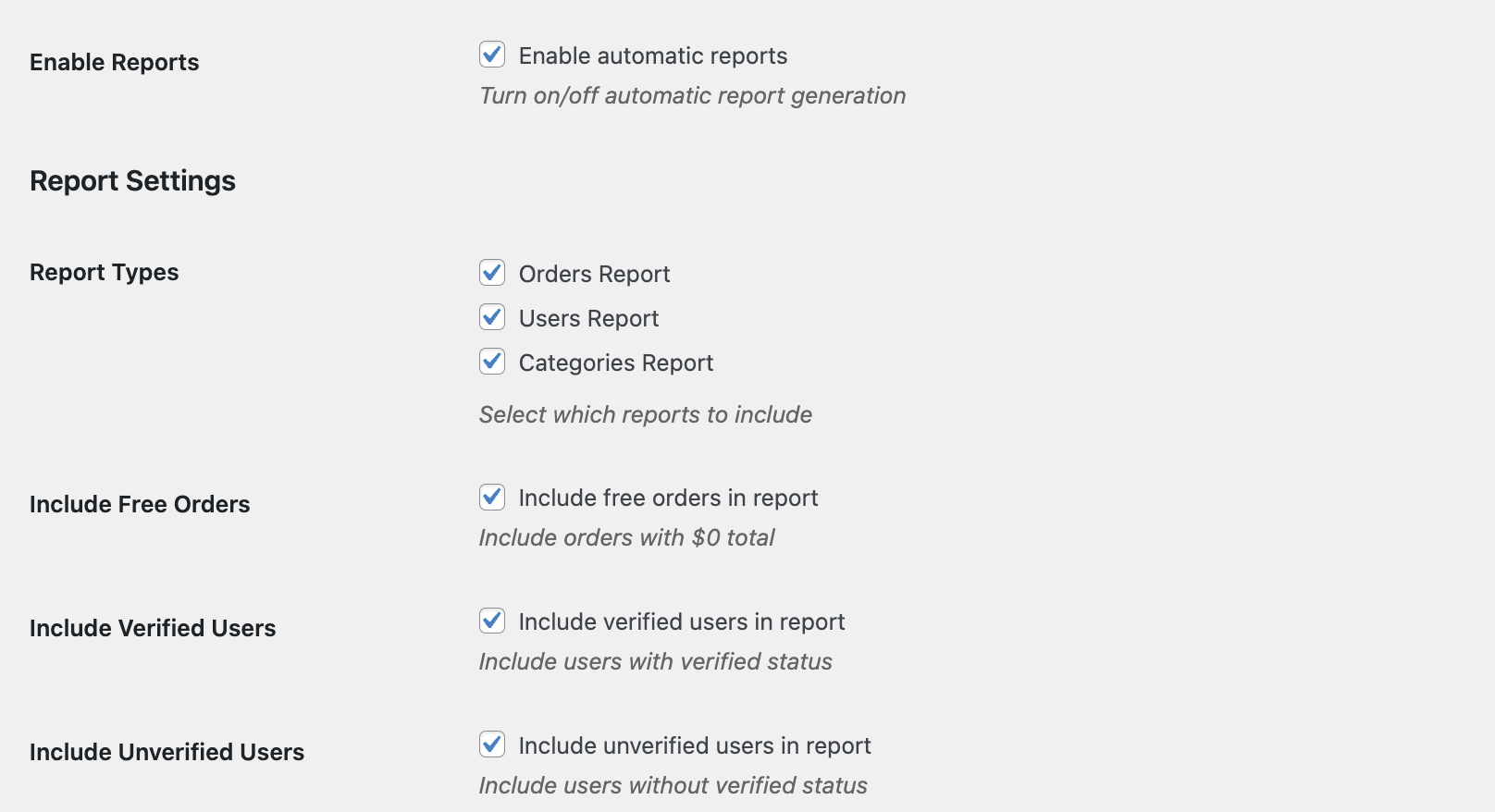The image size is (1495, 812).
Task: Click the "Include verified users in report" label
Action: point(681,622)
